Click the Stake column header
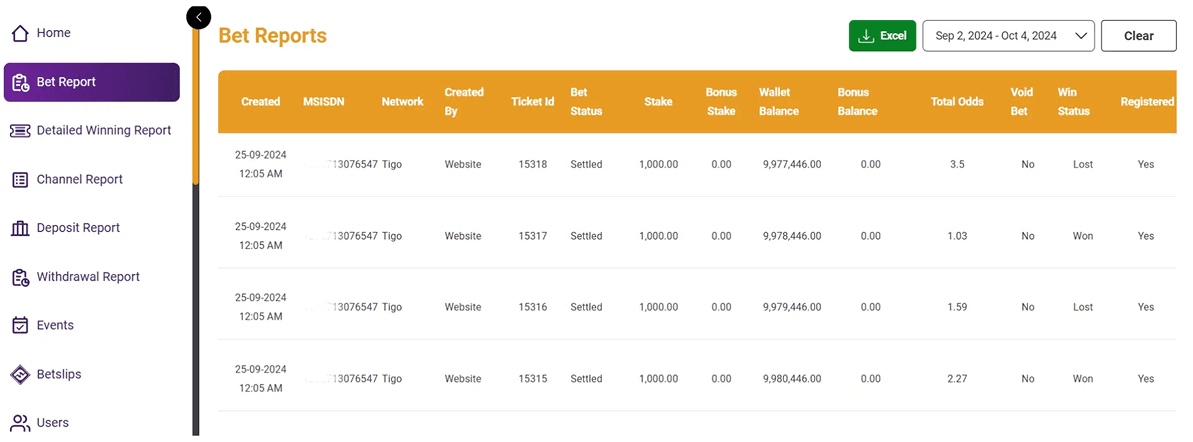 coord(658,102)
